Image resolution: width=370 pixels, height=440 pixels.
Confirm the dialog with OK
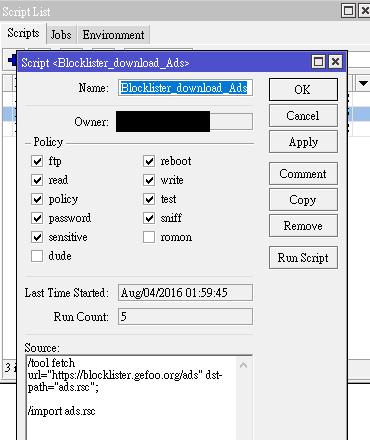[303, 89]
